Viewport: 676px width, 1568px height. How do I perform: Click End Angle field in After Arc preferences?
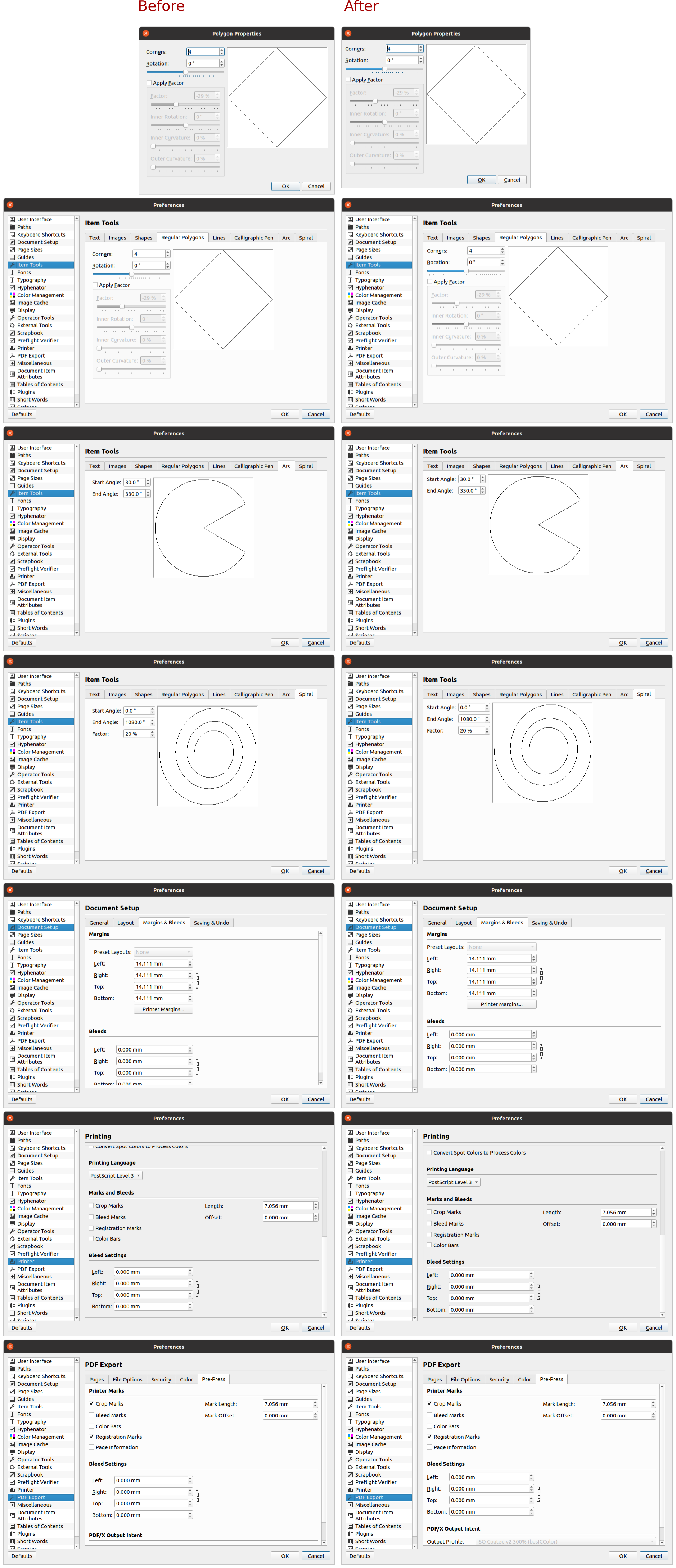(469, 490)
